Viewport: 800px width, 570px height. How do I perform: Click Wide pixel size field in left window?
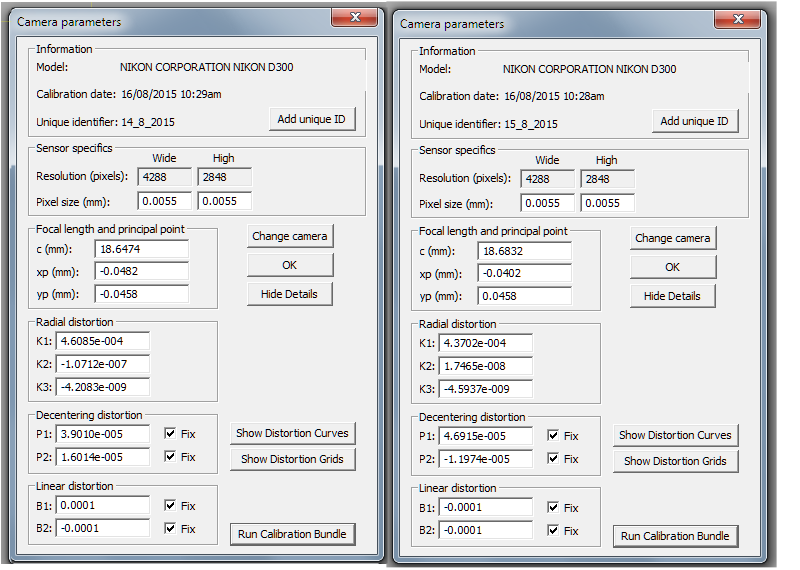(x=165, y=201)
